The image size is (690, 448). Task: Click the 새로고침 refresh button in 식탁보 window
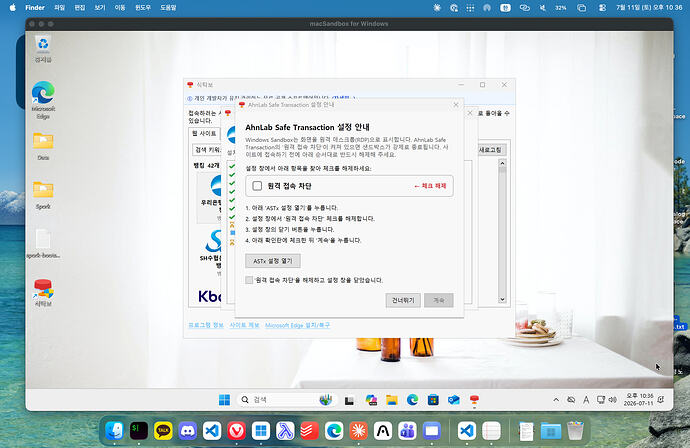(x=490, y=150)
